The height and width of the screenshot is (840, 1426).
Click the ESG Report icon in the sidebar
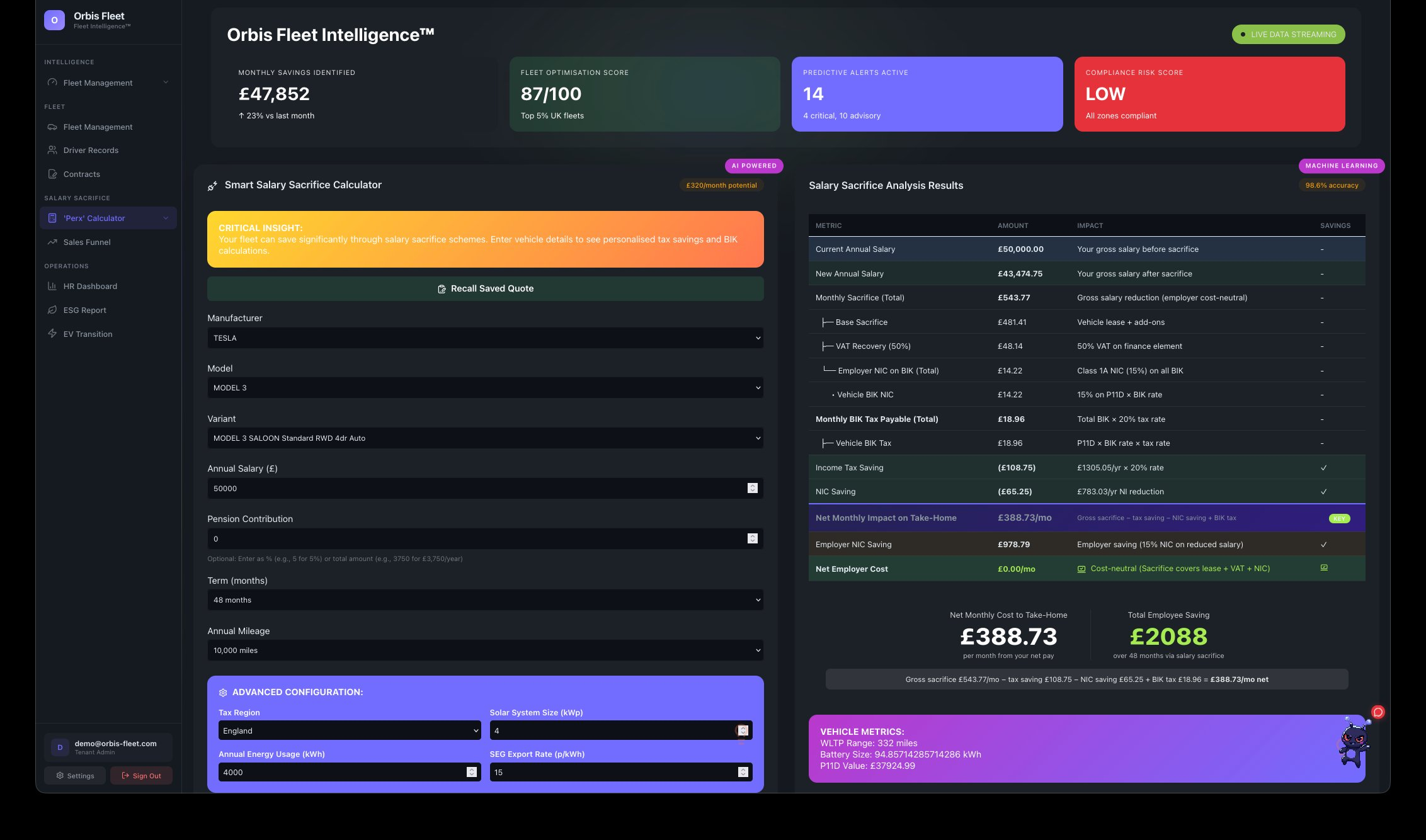[x=53, y=310]
